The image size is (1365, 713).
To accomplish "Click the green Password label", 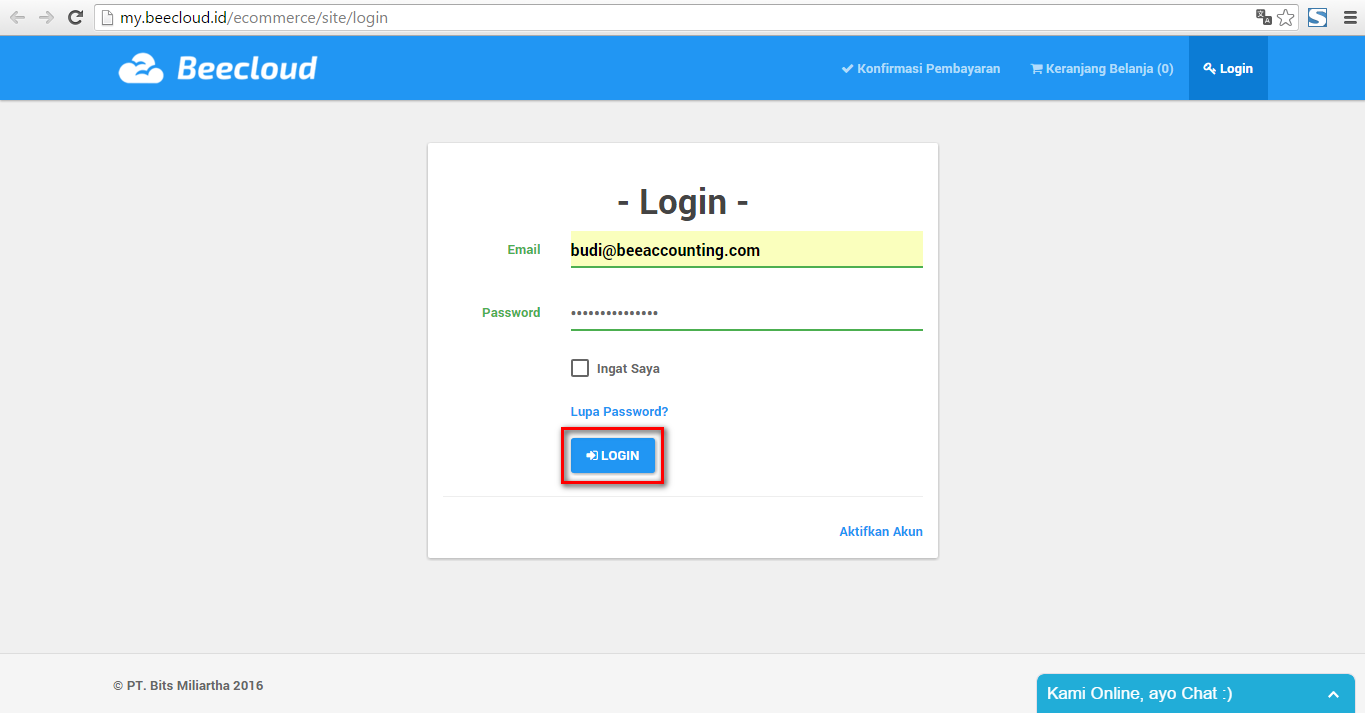I will tap(511, 312).
